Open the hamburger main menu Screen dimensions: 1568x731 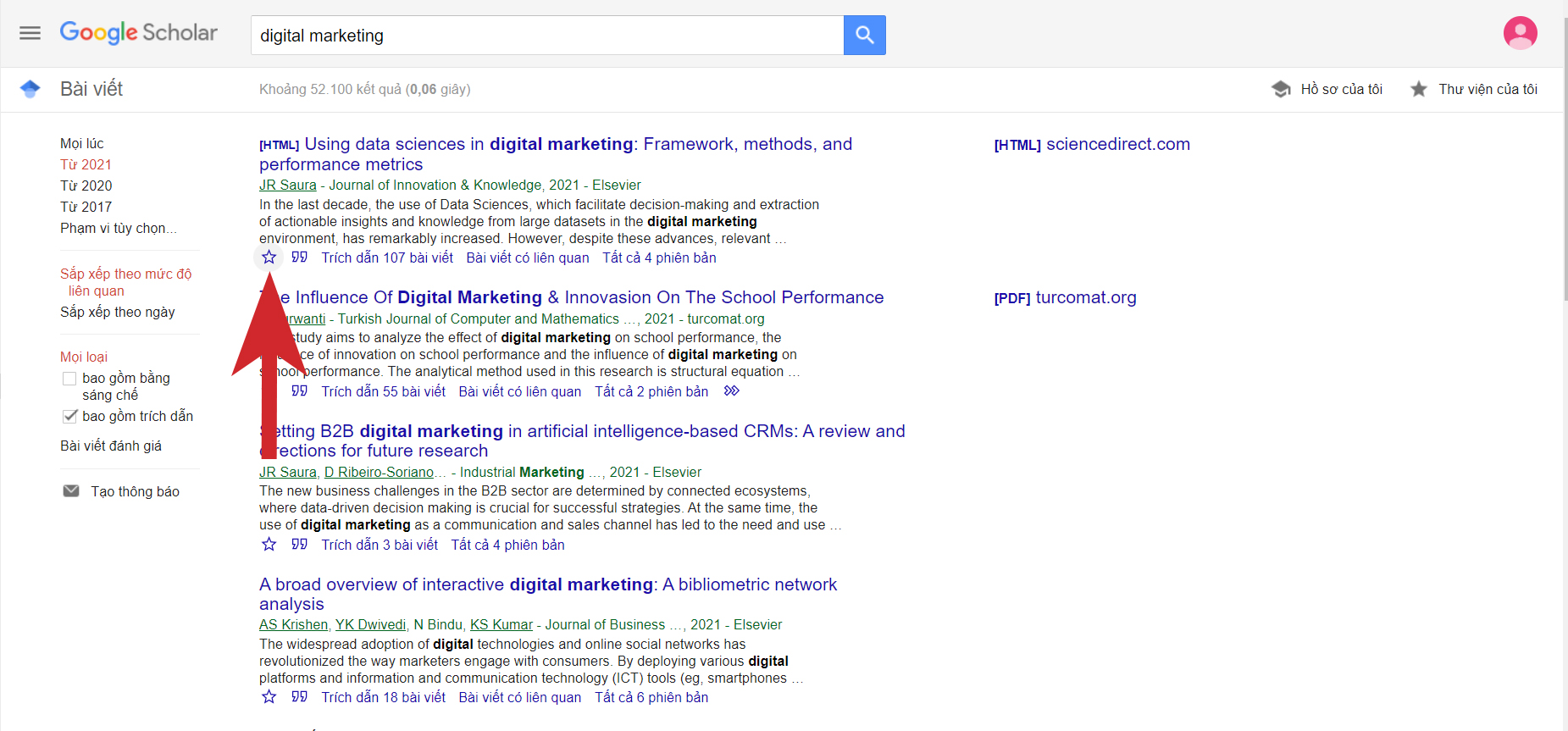(x=30, y=33)
